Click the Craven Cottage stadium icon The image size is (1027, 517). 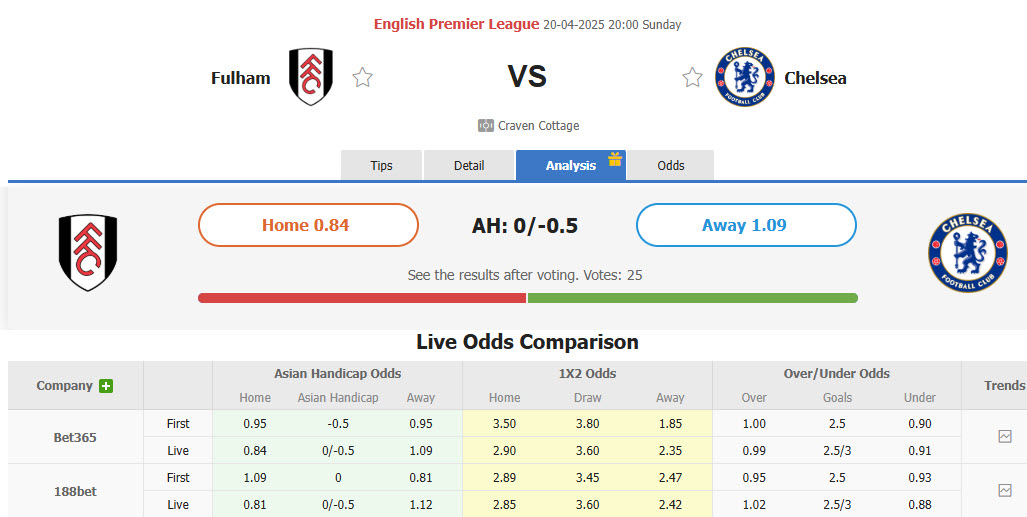tap(486, 126)
